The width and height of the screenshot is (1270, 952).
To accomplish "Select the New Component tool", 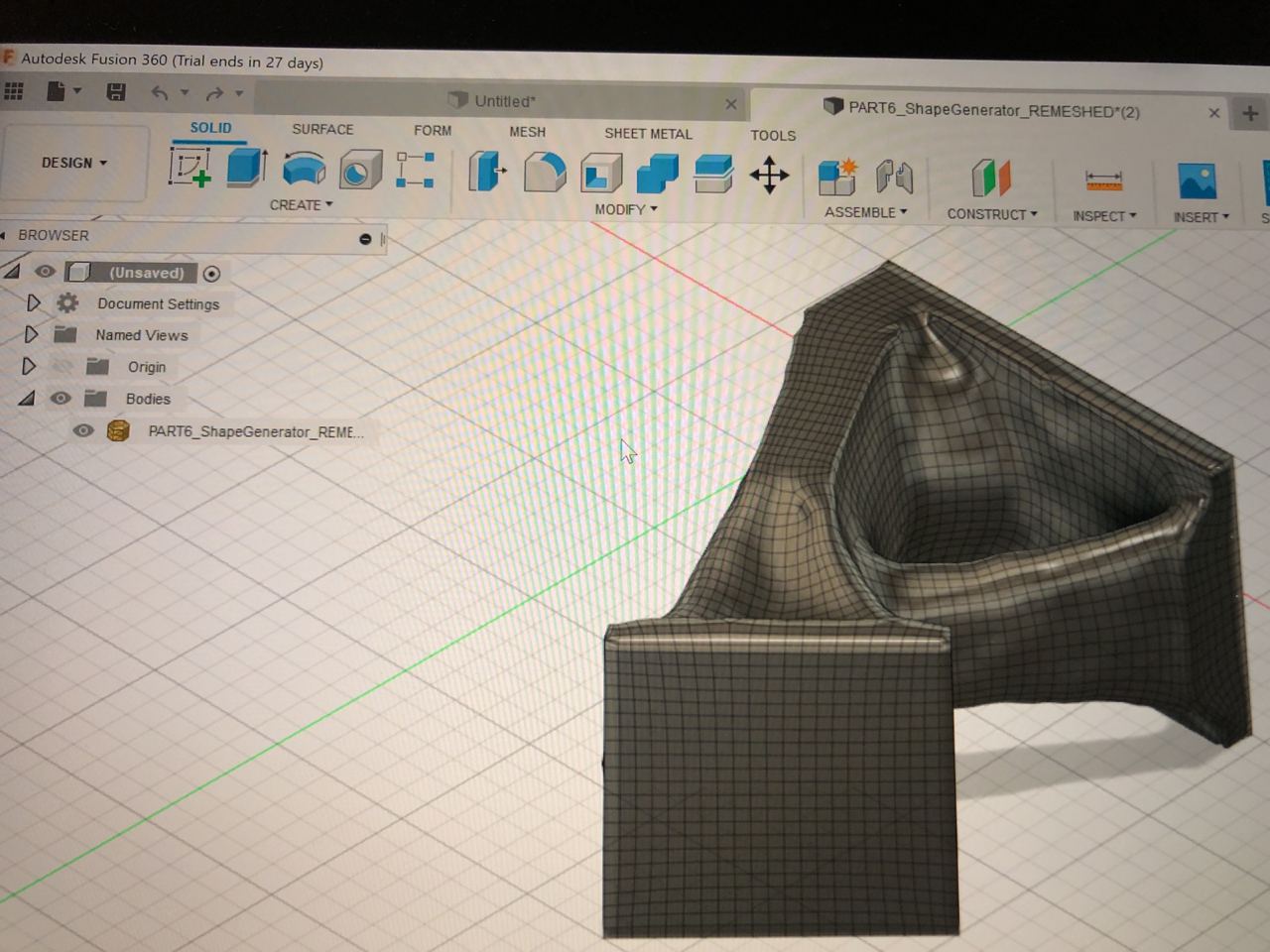I will (837, 178).
